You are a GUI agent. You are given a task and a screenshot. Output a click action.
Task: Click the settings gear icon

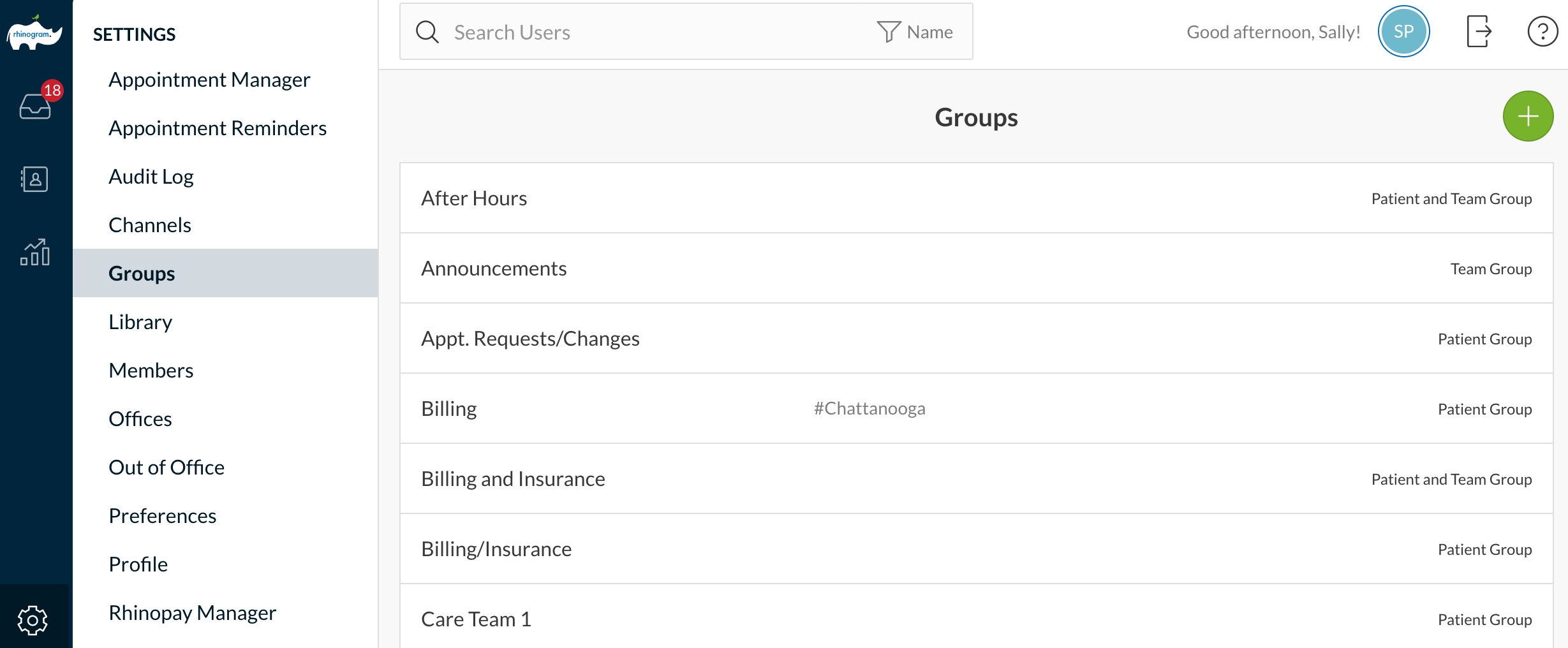point(33,620)
